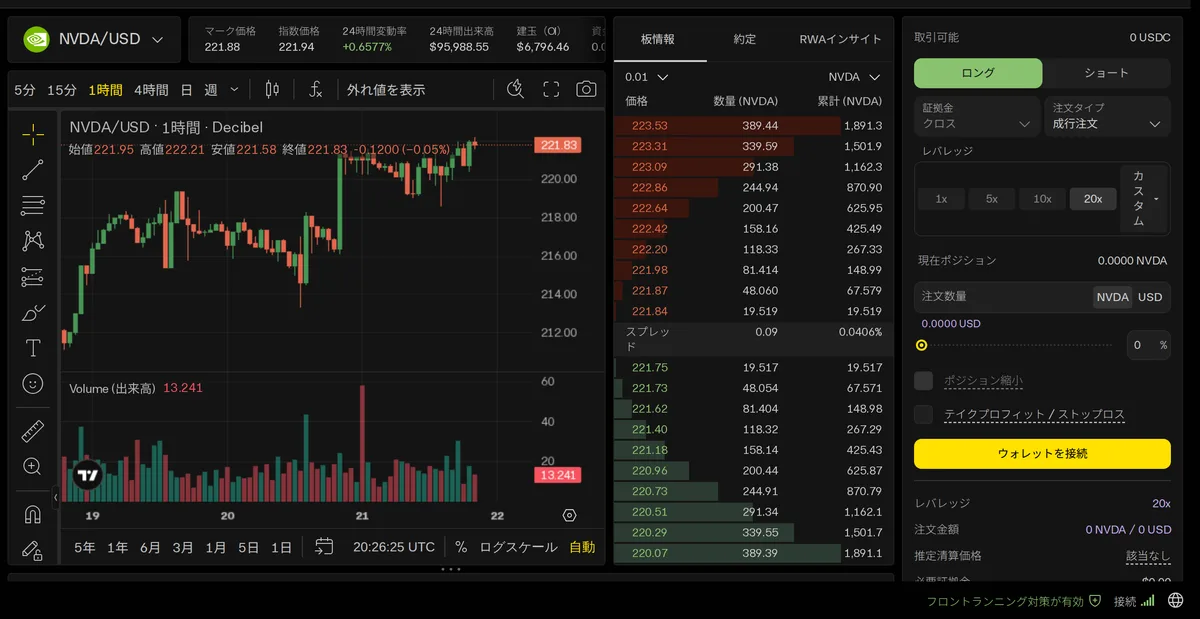The height and width of the screenshot is (619, 1200).
Task: Open the NVDA unit dropdown in order book
Action: [854, 77]
